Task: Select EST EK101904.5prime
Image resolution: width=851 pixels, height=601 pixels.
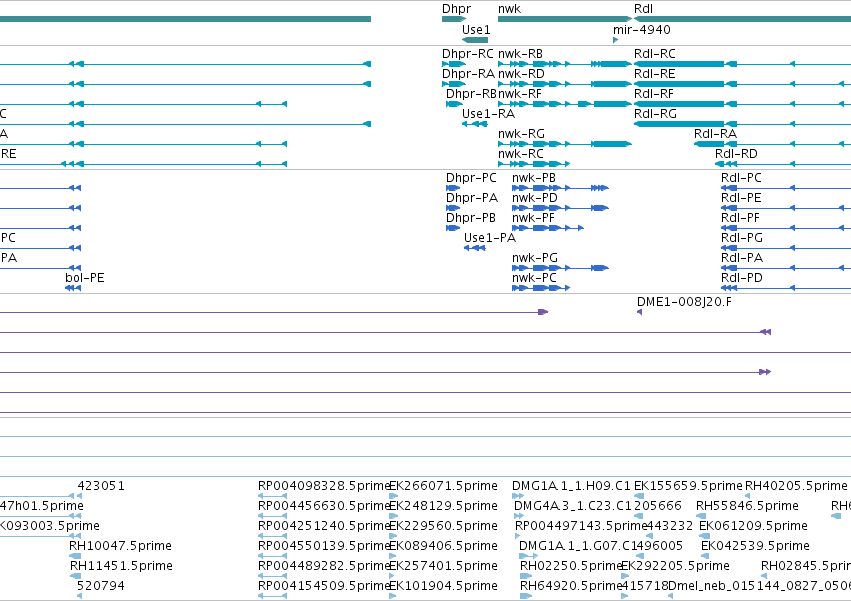Action: coord(393,596)
